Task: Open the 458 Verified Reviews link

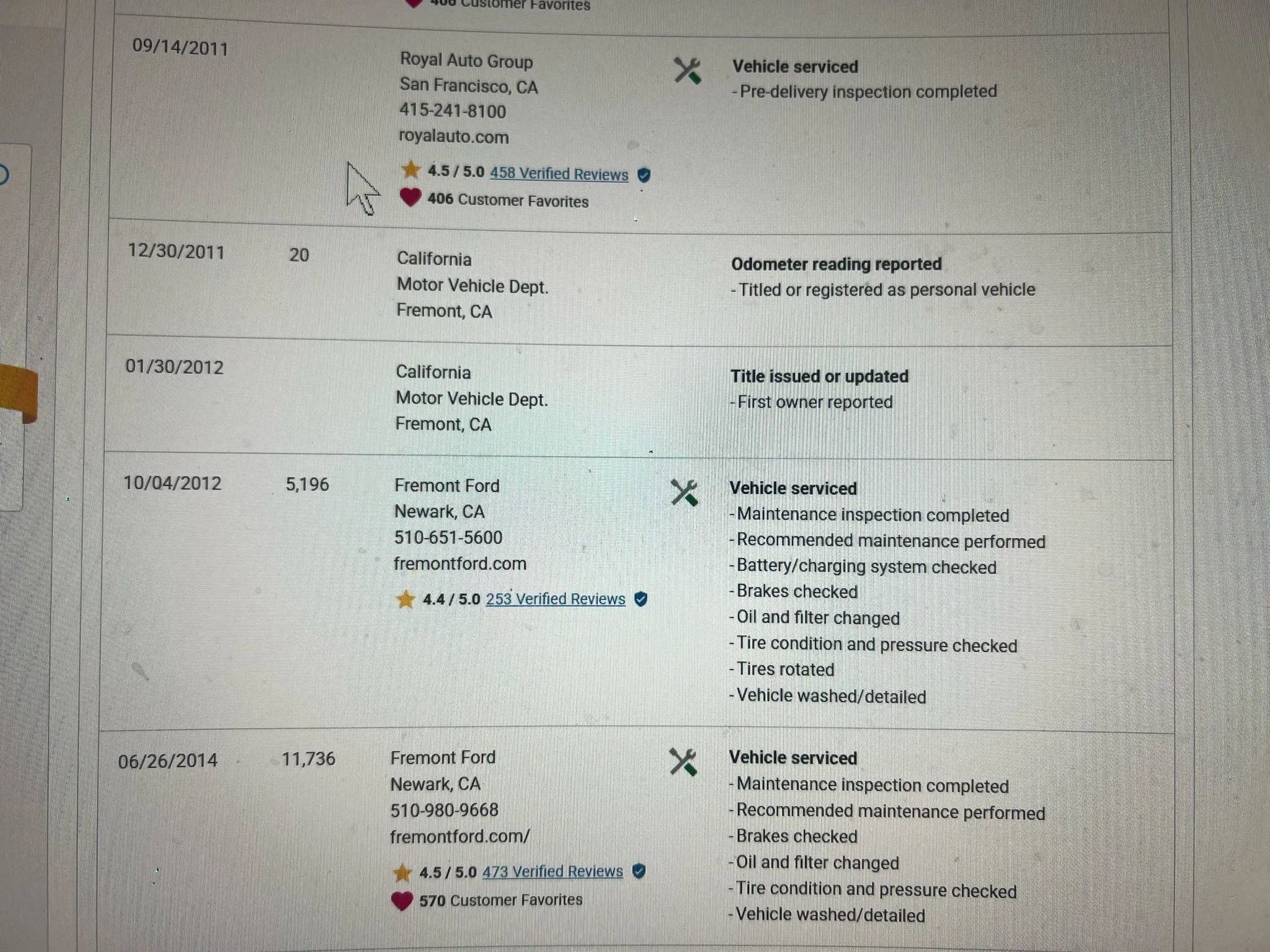Action: point(559,174)
